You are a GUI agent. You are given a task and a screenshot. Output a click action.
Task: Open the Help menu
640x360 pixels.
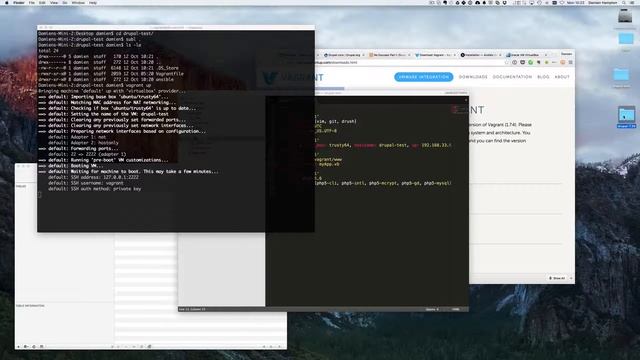93,2
